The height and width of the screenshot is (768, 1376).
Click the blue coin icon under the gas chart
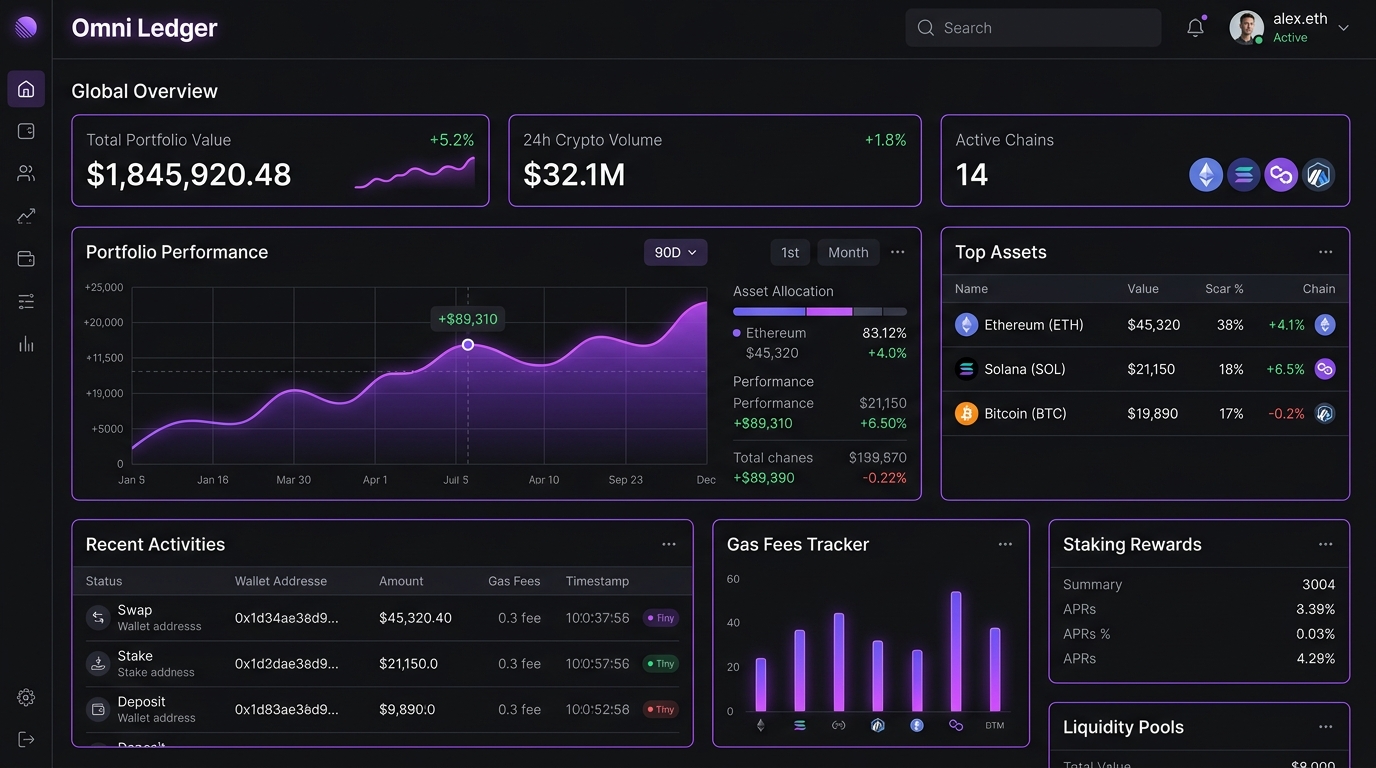[x=917, y=725]
